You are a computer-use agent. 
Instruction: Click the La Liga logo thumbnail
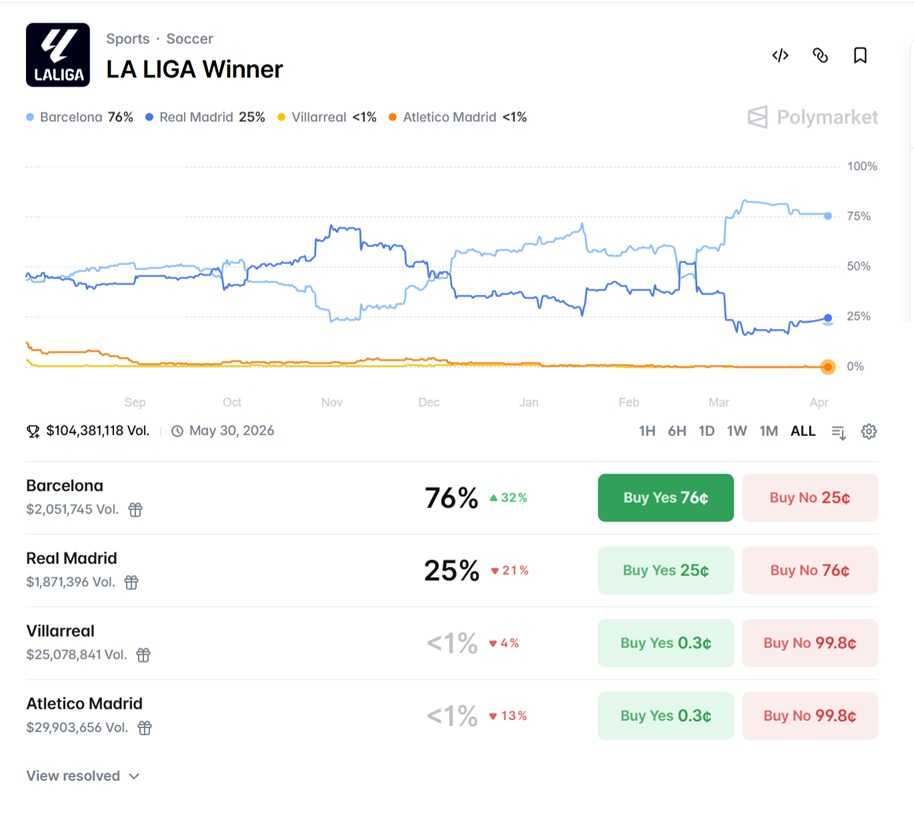(57, 55)
